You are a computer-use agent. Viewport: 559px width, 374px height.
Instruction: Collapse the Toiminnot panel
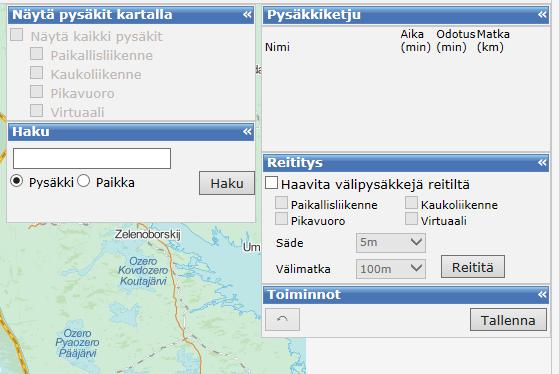coord(542,294)
